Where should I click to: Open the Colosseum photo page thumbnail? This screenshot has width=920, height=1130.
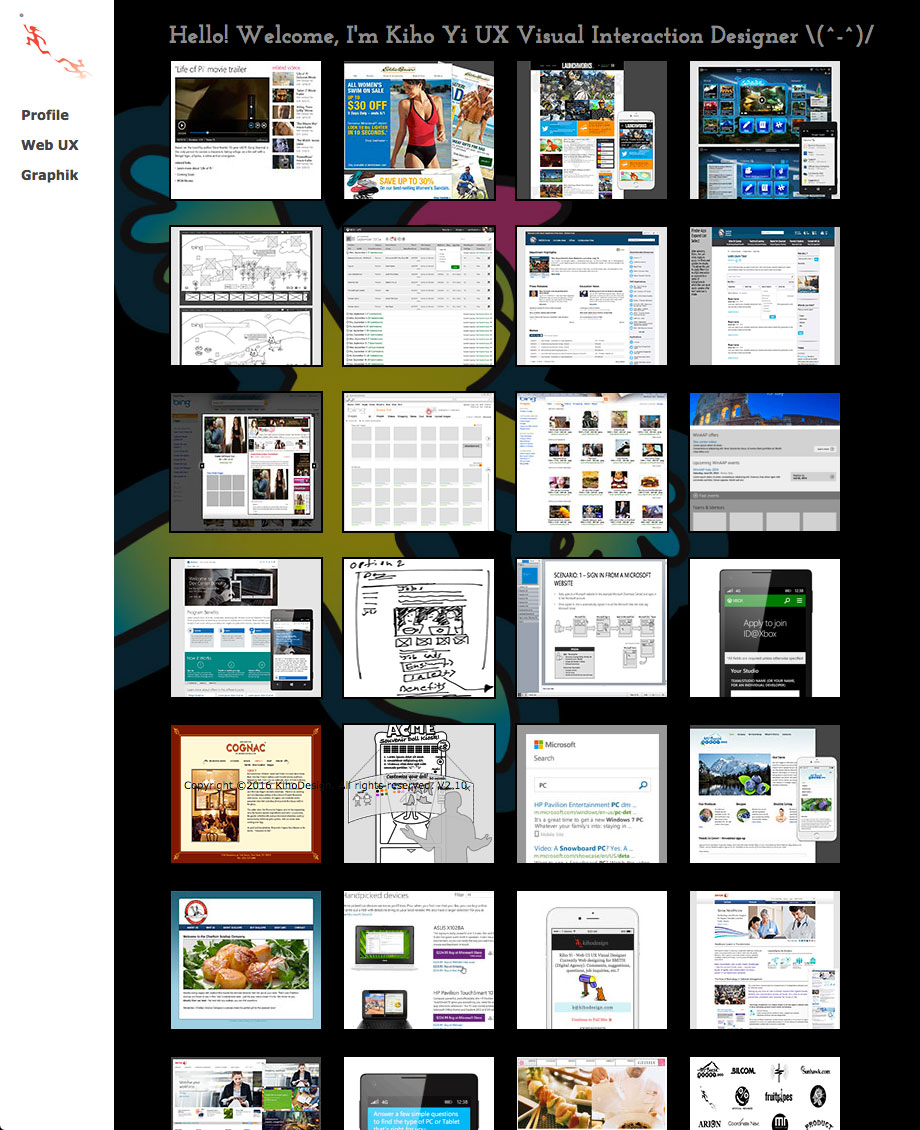764,462
